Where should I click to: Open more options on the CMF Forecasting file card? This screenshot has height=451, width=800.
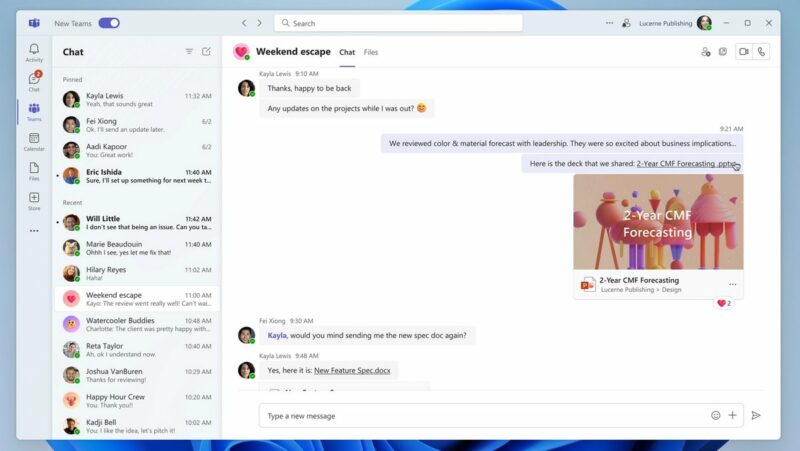[732, 284]
